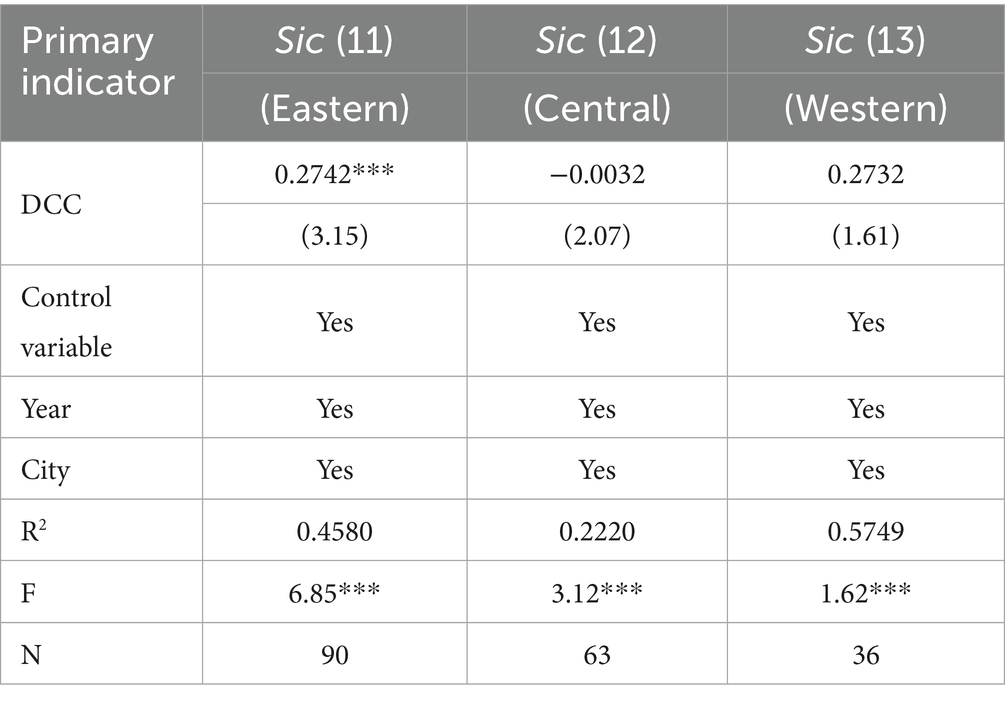Click the sample size cell 36

(865, 653)
